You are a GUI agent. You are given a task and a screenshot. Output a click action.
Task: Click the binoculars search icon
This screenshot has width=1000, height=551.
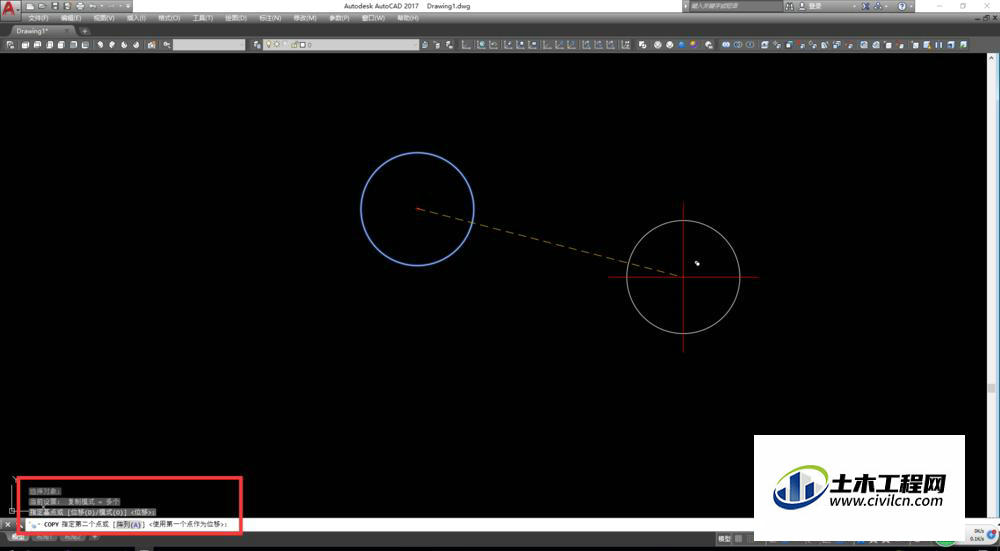(x=790, y=6)
